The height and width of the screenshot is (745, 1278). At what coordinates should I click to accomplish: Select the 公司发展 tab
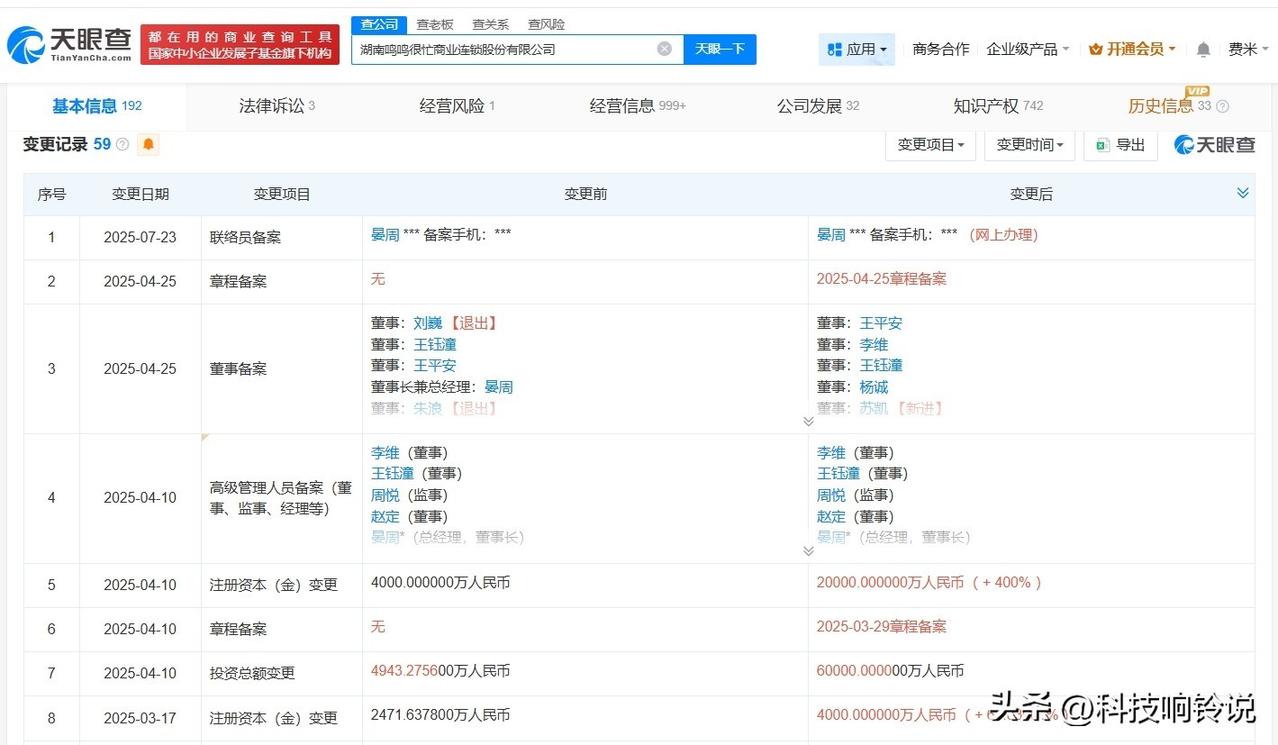[x=818, y=106]
